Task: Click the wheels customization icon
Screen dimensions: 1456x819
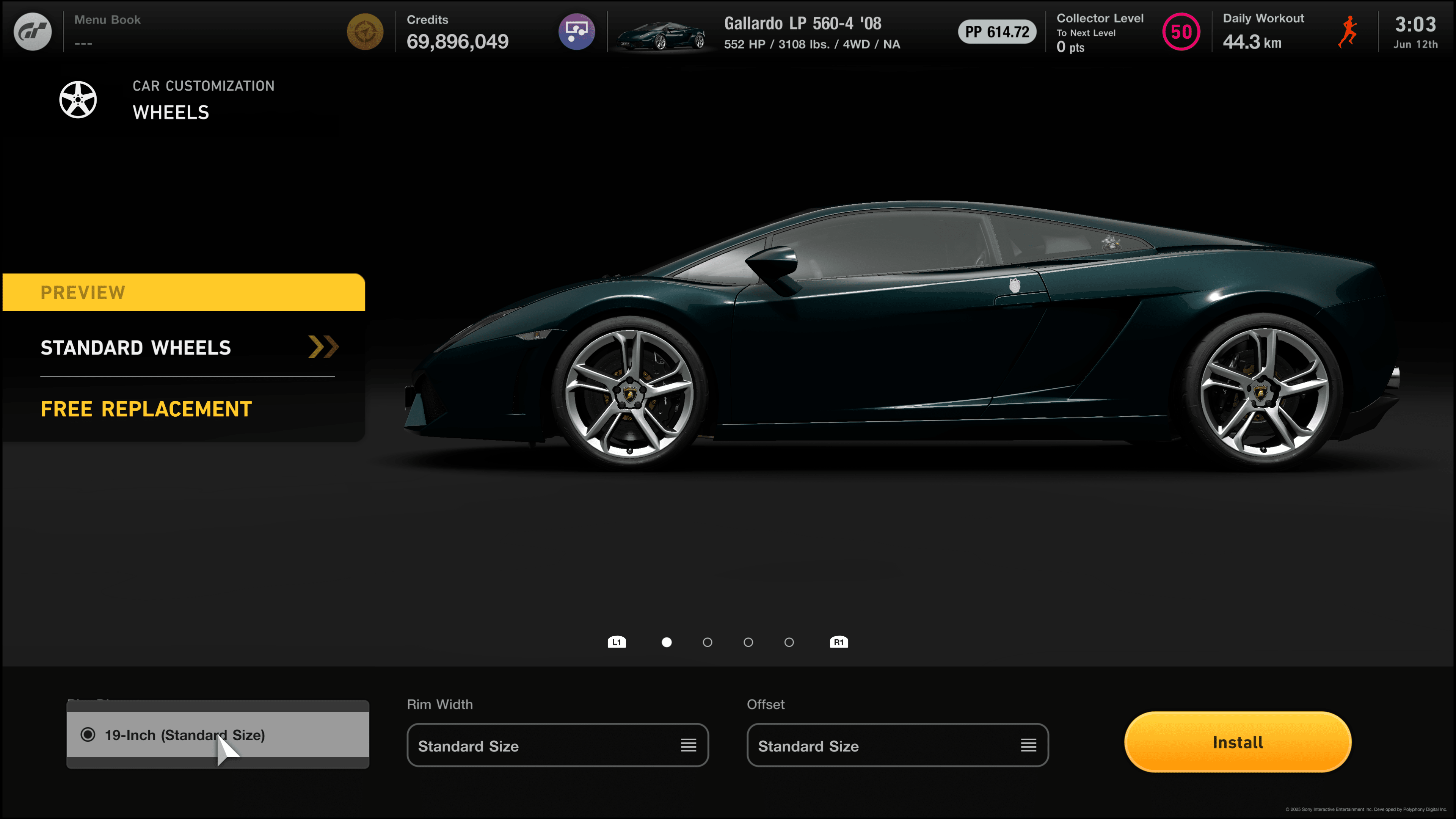Action: coord(78,99)
